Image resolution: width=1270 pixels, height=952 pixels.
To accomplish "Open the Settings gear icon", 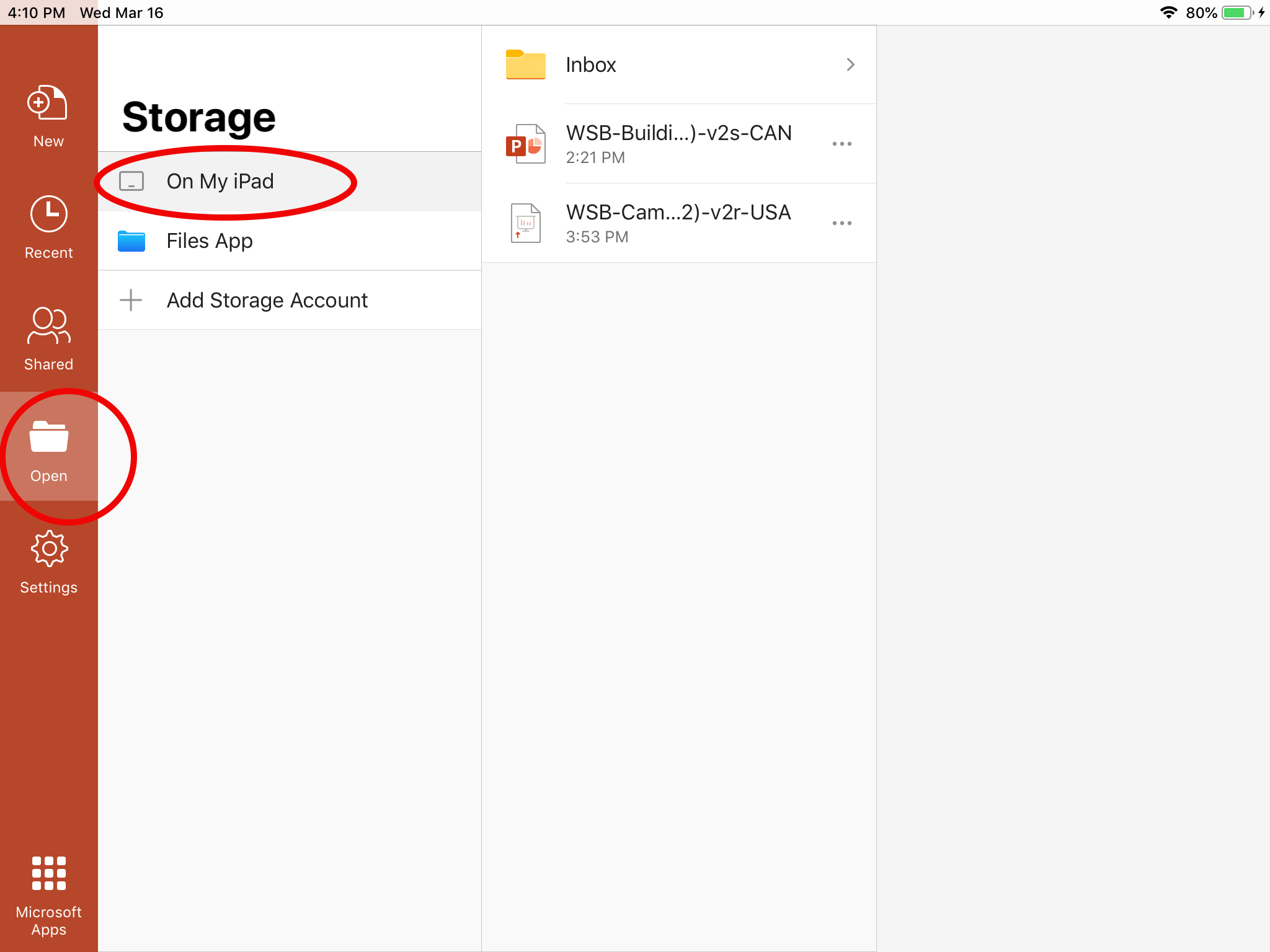I will tap(48, 549).
